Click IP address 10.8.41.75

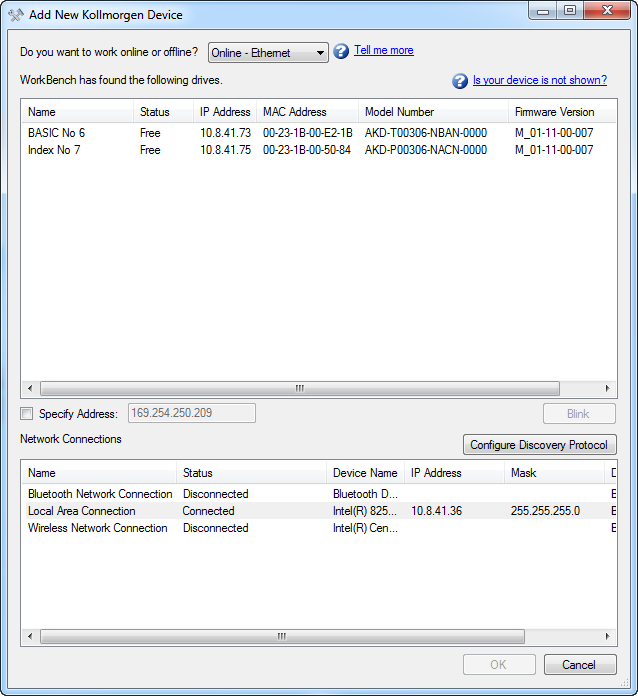coord(226,150)
